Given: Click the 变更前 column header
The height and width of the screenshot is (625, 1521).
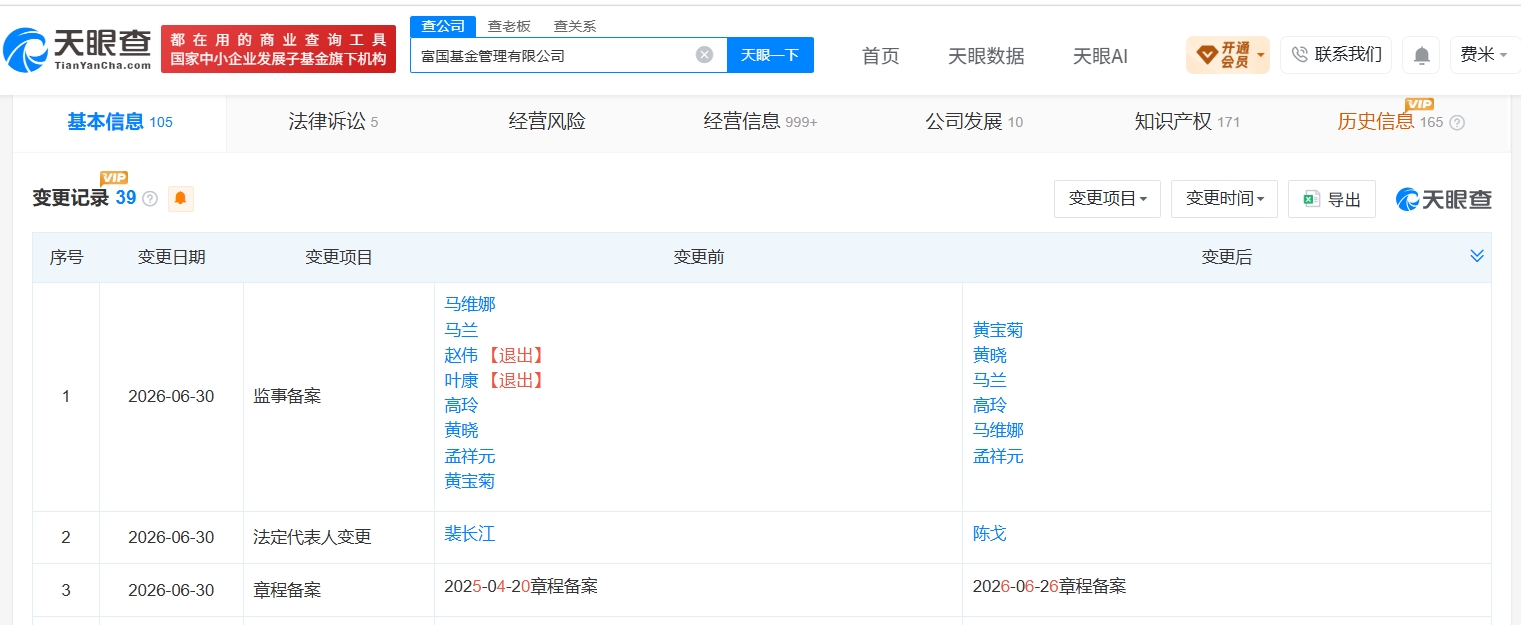Looking at the screenshot, I should [699, 257].
